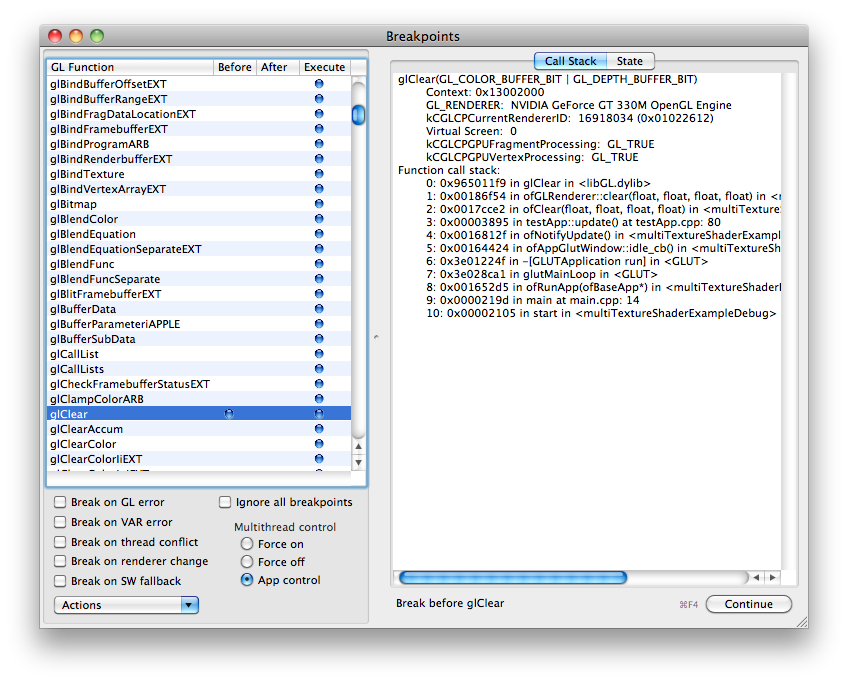The height and width of the screenshot is (683, 848).
Task: Enable Break on GL error
Action: 60,502
